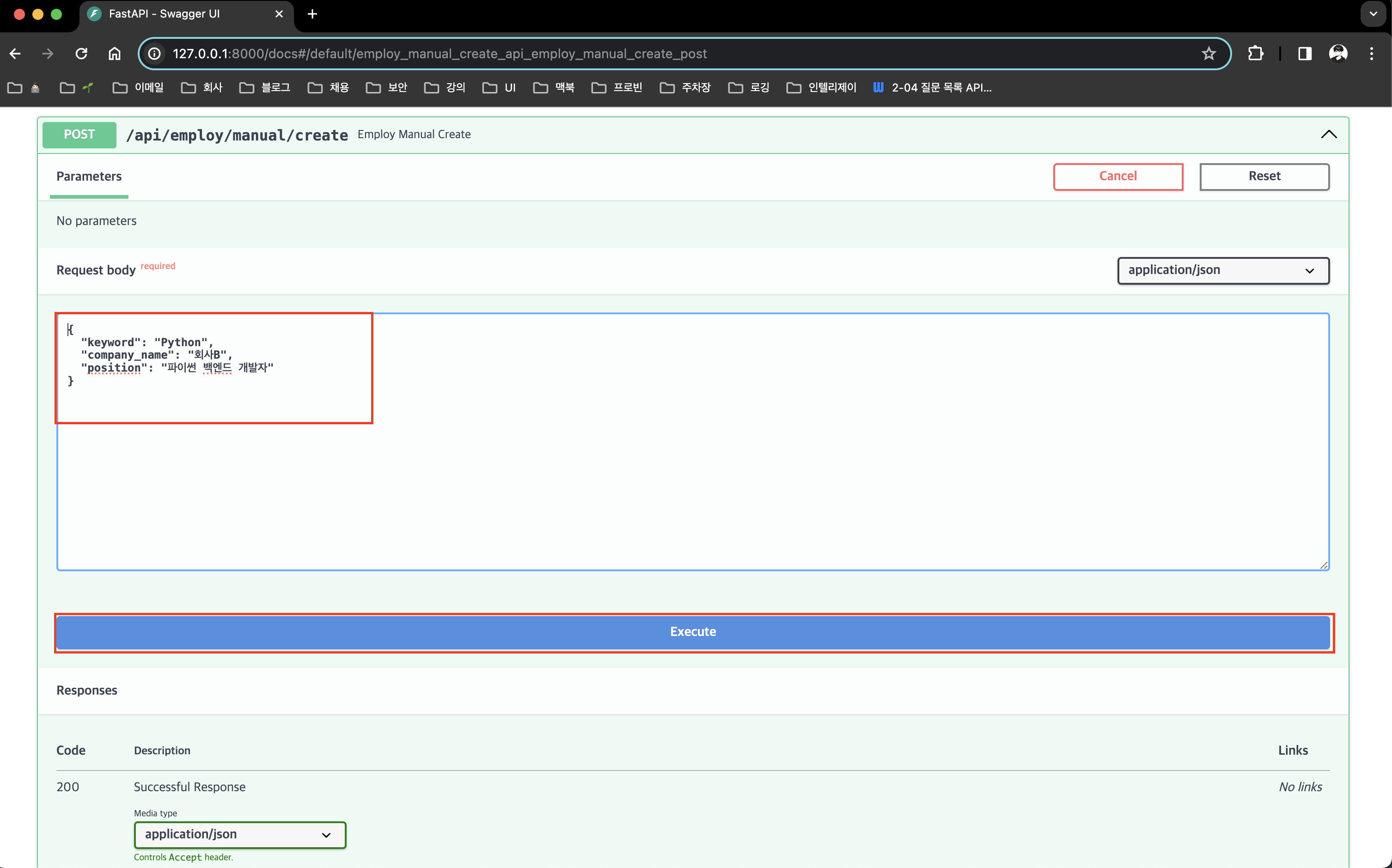The image size is (1392, 868).
Task: Go back with the browser back arrow
Action: click(16, 54)
